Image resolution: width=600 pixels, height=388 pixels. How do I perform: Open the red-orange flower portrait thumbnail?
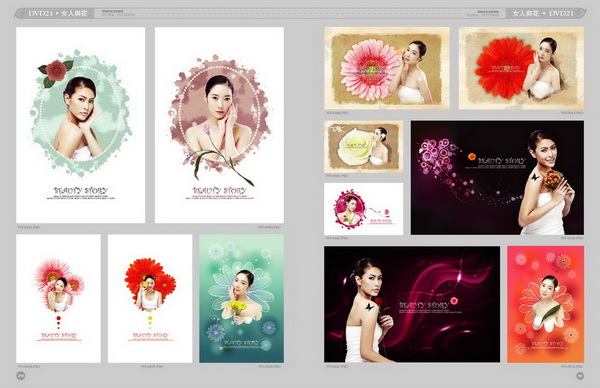546,304
